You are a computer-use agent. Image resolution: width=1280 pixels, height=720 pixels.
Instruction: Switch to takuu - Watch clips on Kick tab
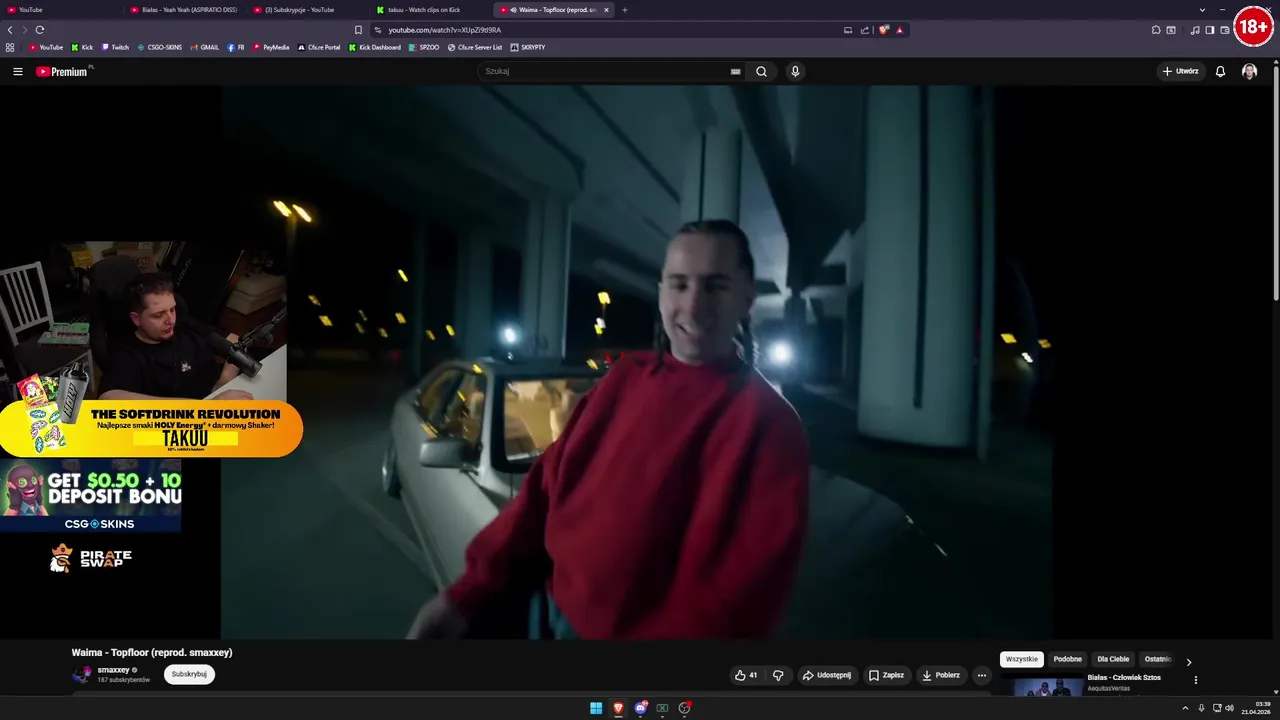[x=431, y=10]
